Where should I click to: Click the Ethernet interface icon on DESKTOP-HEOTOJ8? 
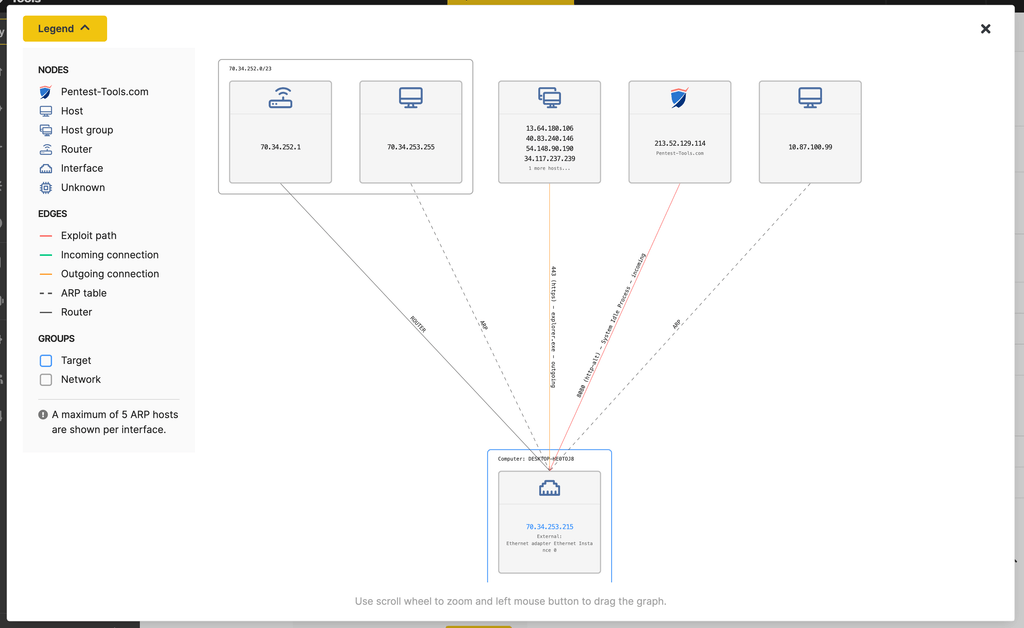coord(549,487)
